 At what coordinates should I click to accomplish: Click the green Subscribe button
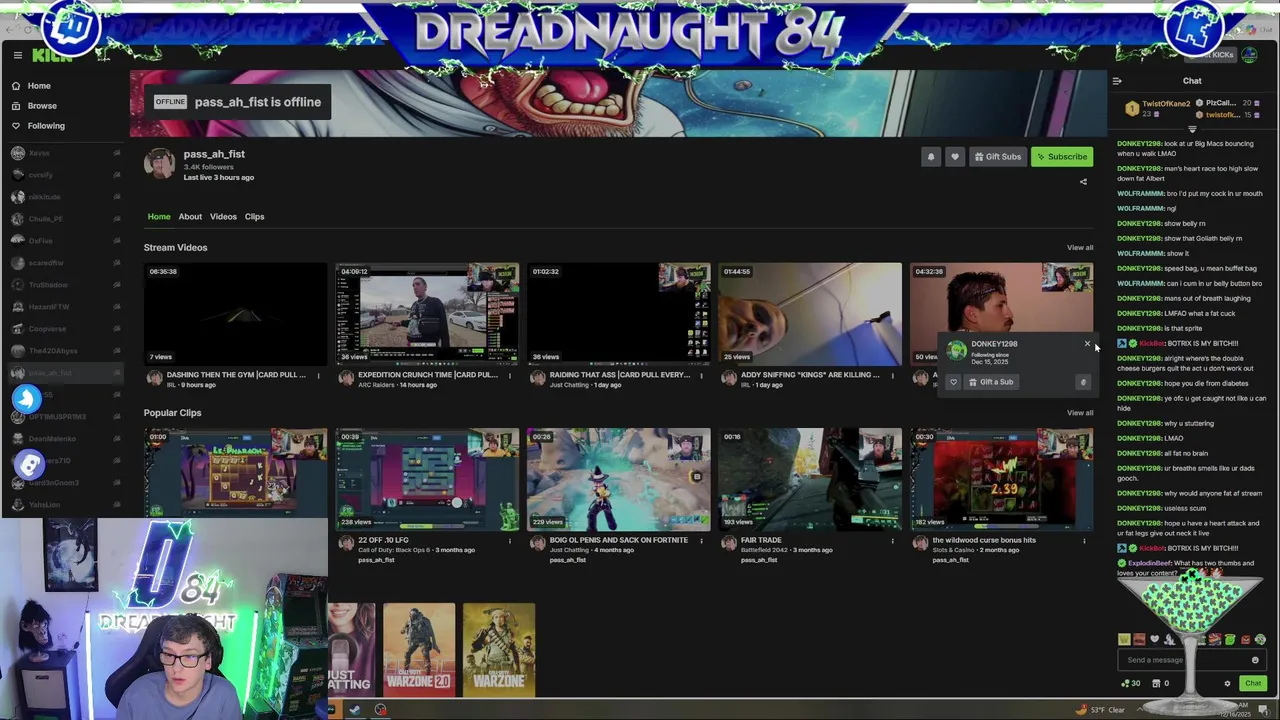[1062, 157]
